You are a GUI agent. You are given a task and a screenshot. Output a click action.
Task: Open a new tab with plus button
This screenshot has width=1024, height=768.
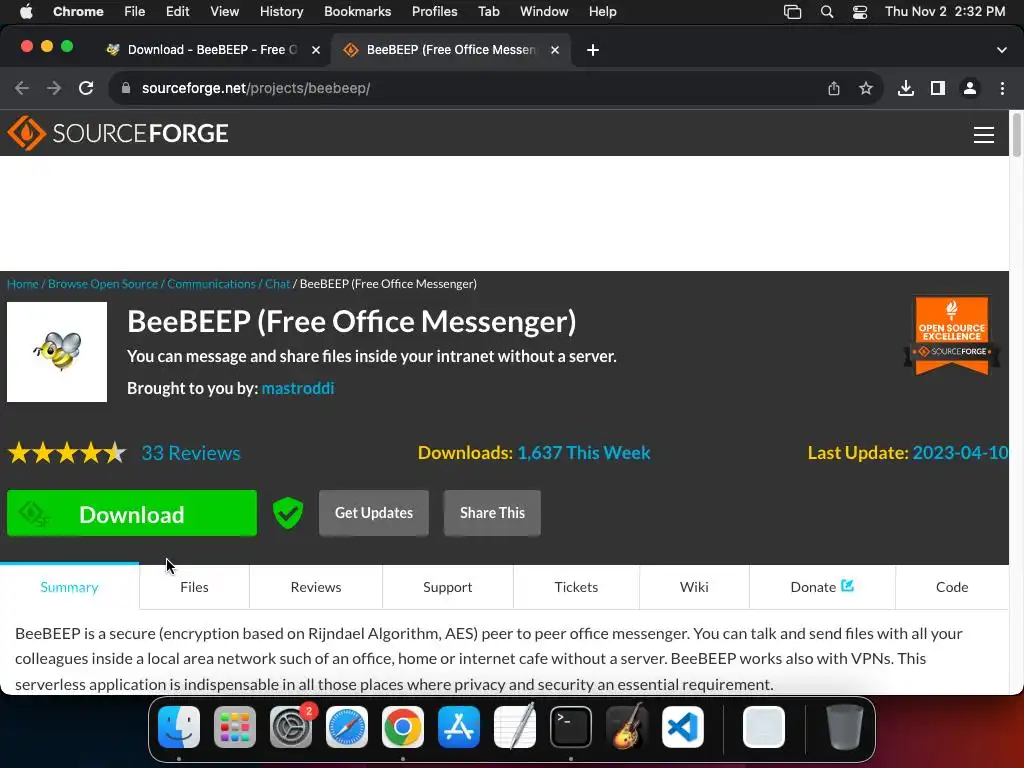(593, 50)
